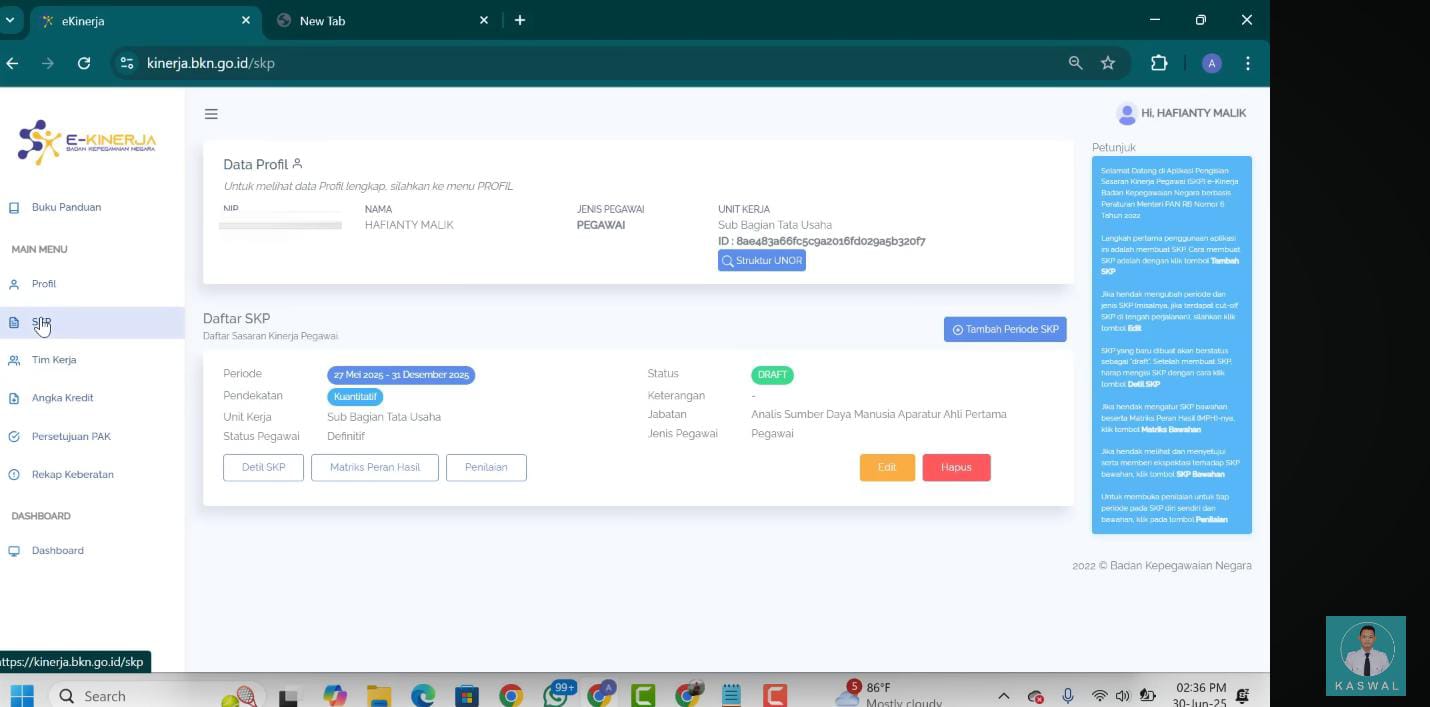This screenshot has height=707, width=1430.
Task: Click the orange Edit button
Action: tap(887, 467)
